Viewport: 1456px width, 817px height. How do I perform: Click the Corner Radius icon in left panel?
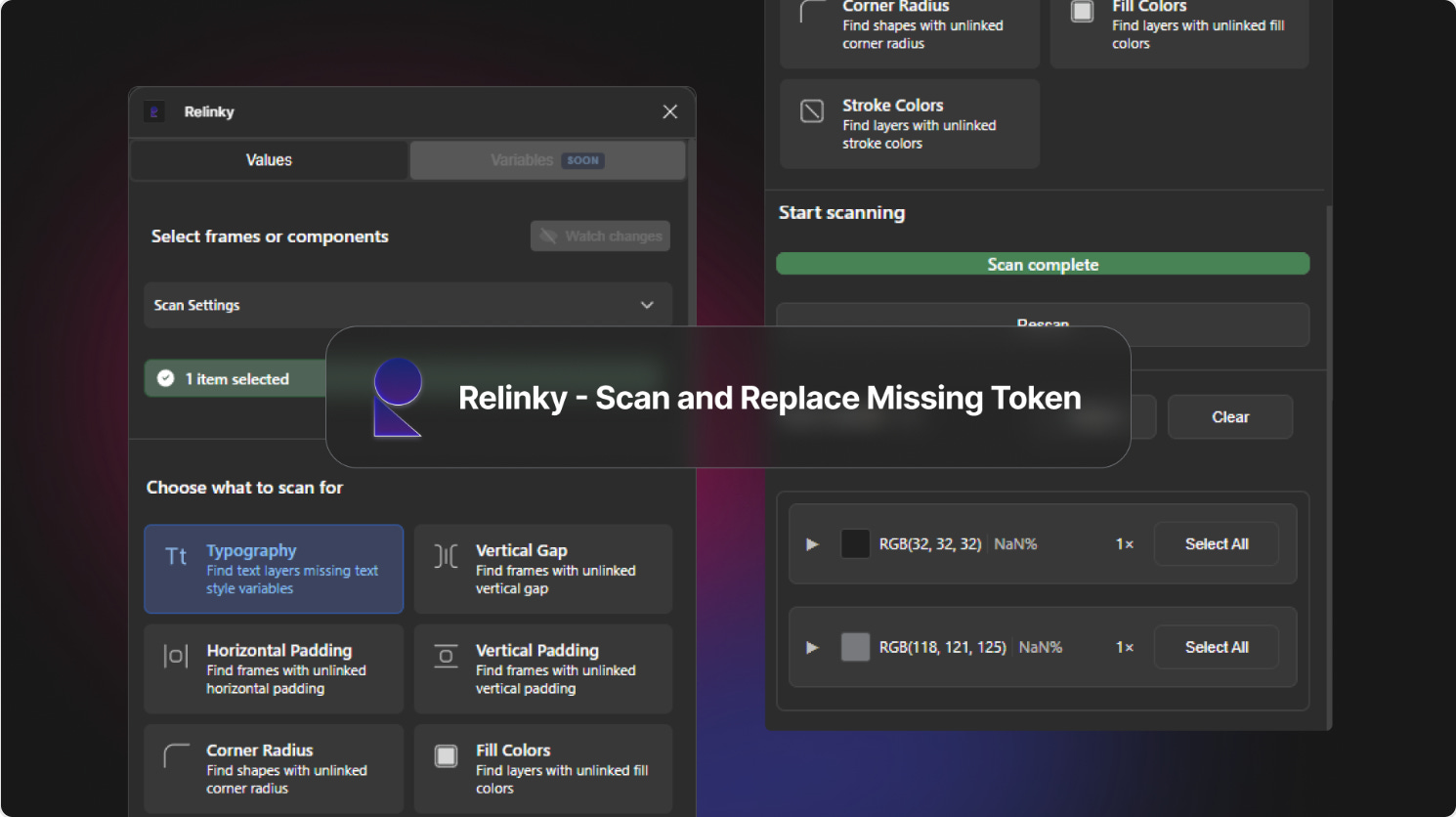176,755
